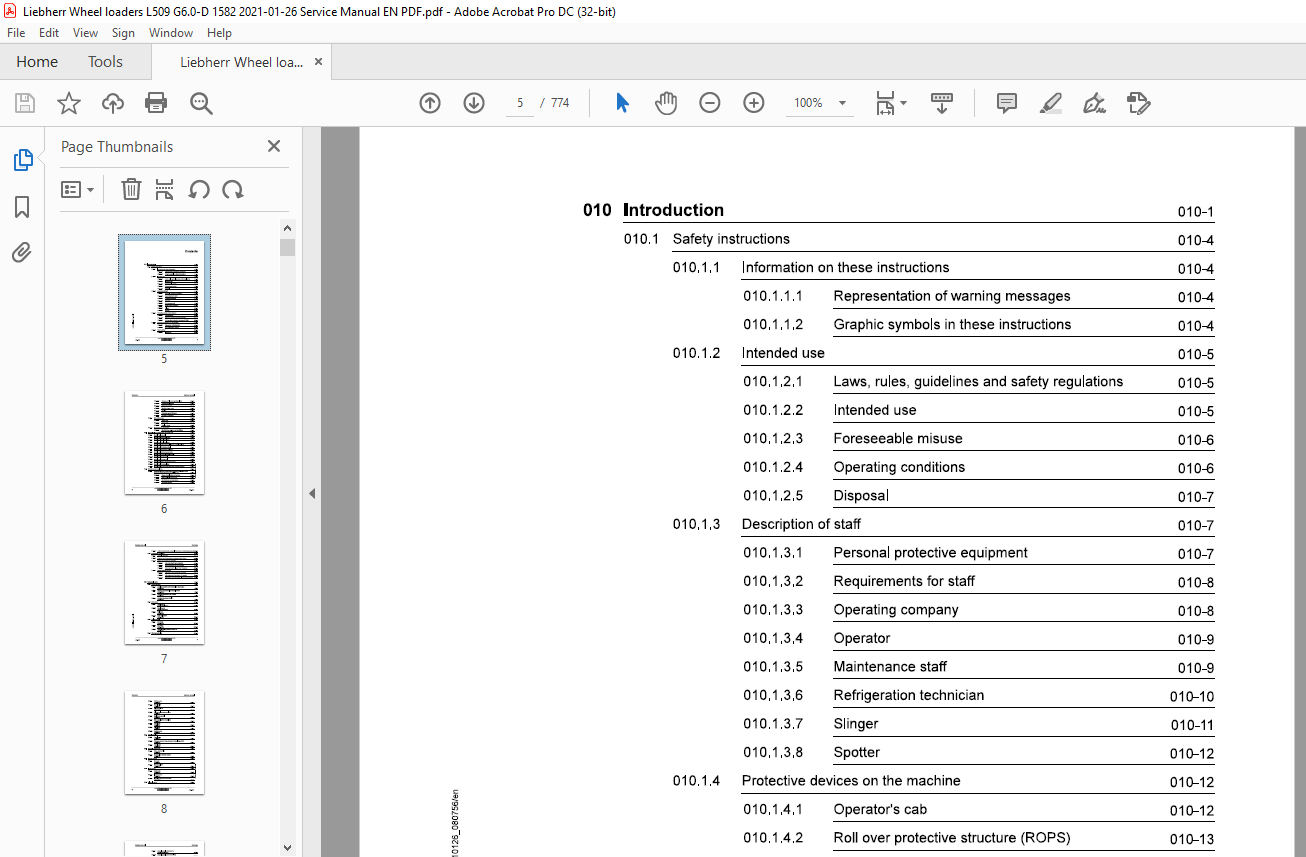Click the Foreseeable misuse entry

[898, 438]
